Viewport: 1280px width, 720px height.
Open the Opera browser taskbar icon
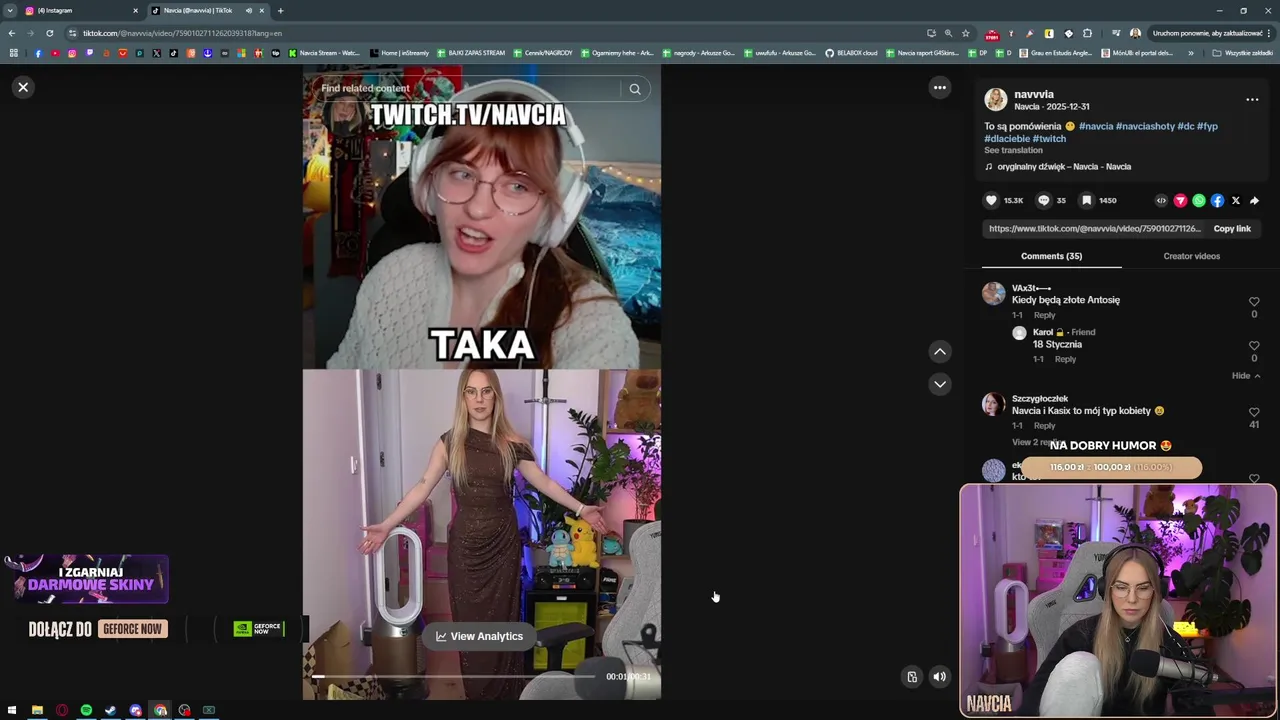tap(62, 710)
